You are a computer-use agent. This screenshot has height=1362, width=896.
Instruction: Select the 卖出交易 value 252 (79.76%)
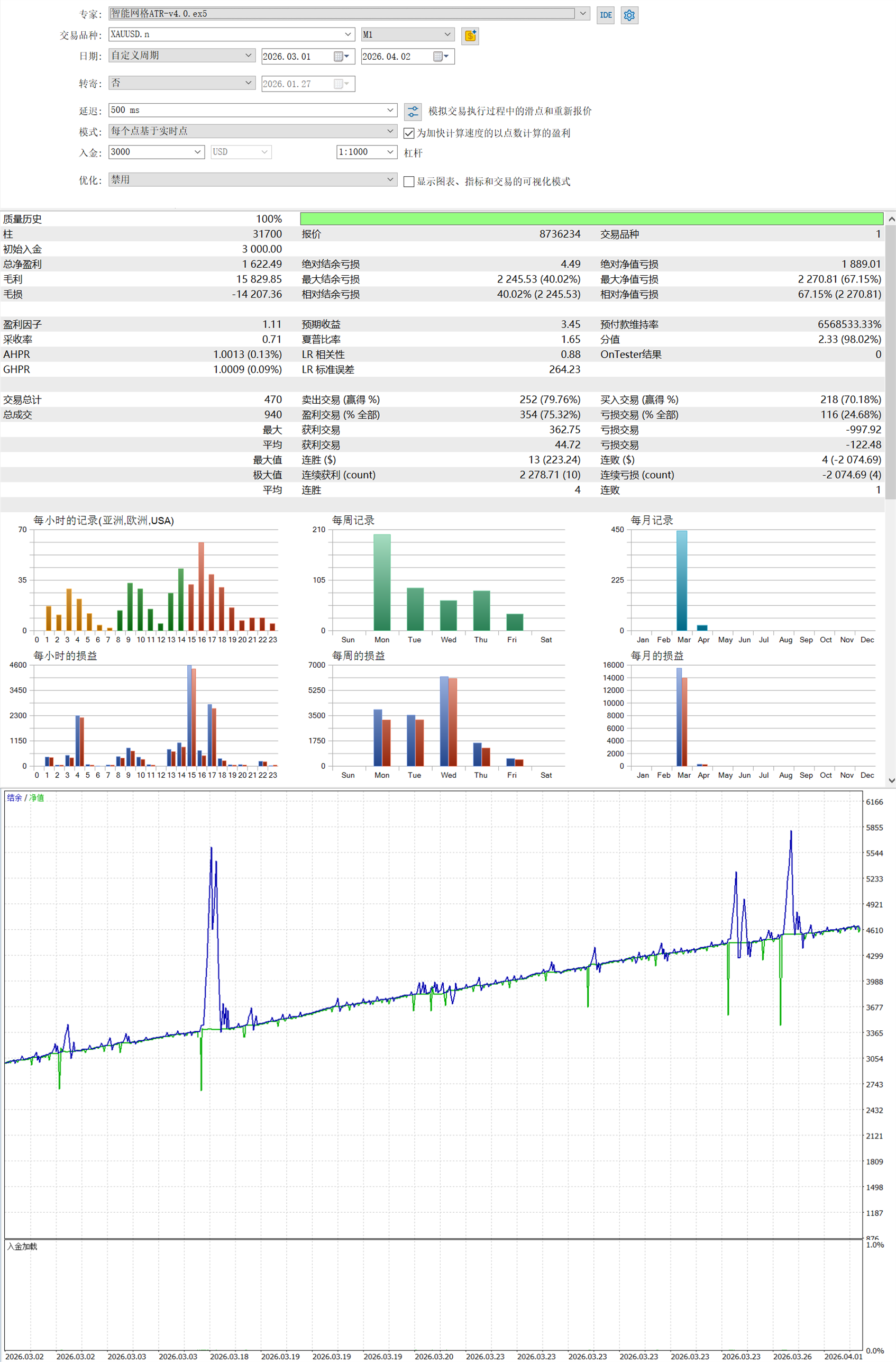[x=550, y=399]
